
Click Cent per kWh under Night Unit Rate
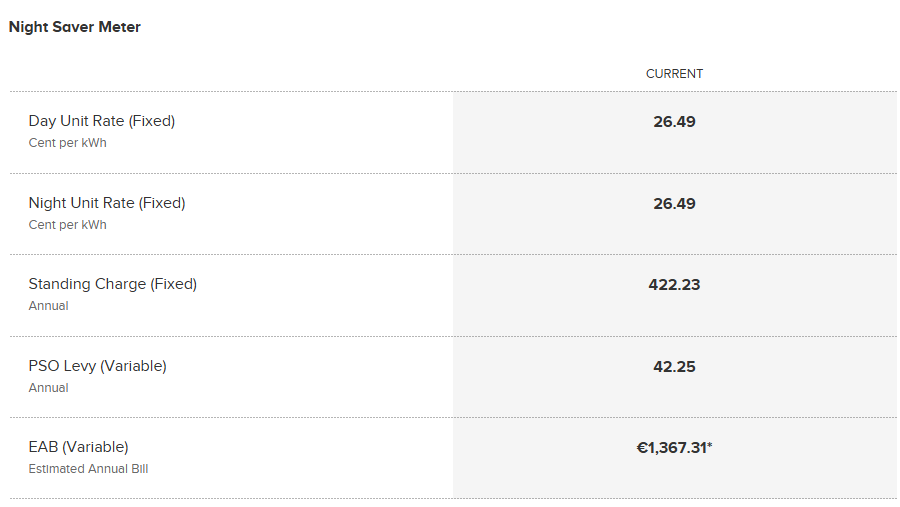click(68, 225)
